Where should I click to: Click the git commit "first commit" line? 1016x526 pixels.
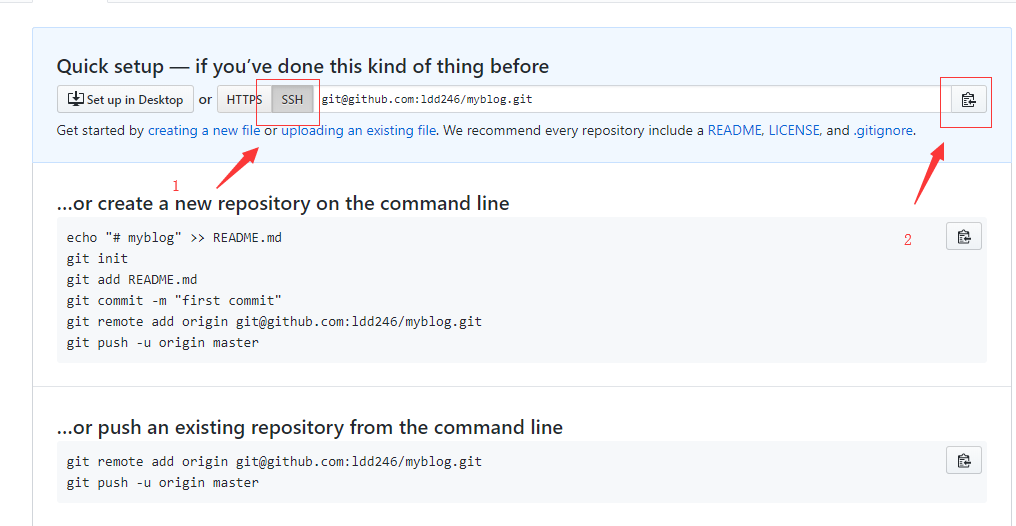[174, 301]
